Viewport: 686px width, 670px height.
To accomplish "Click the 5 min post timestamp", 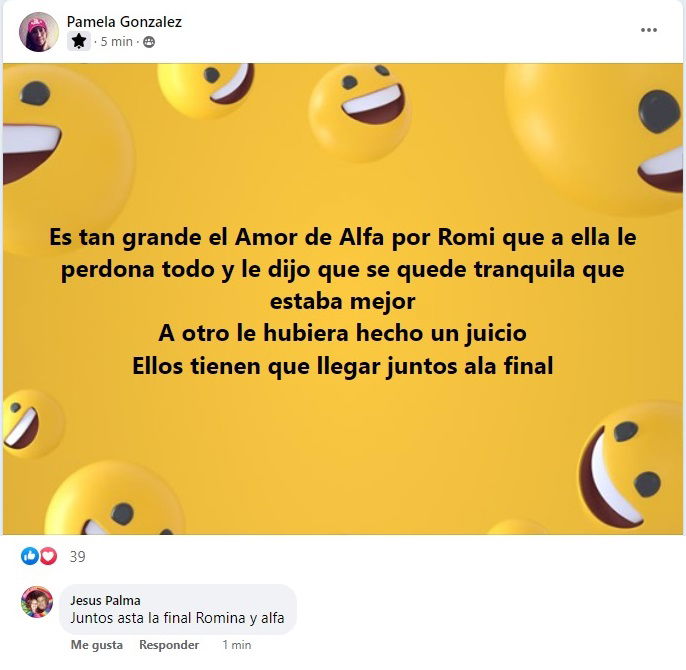I will pos(116,42).
